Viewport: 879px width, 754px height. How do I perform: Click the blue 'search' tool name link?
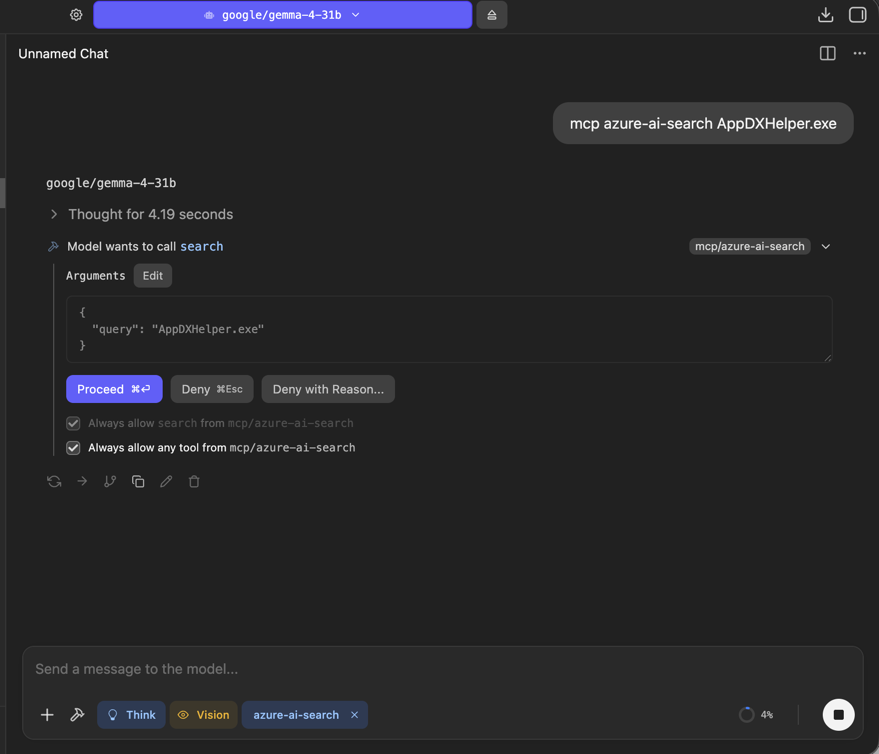coord(201,246)
